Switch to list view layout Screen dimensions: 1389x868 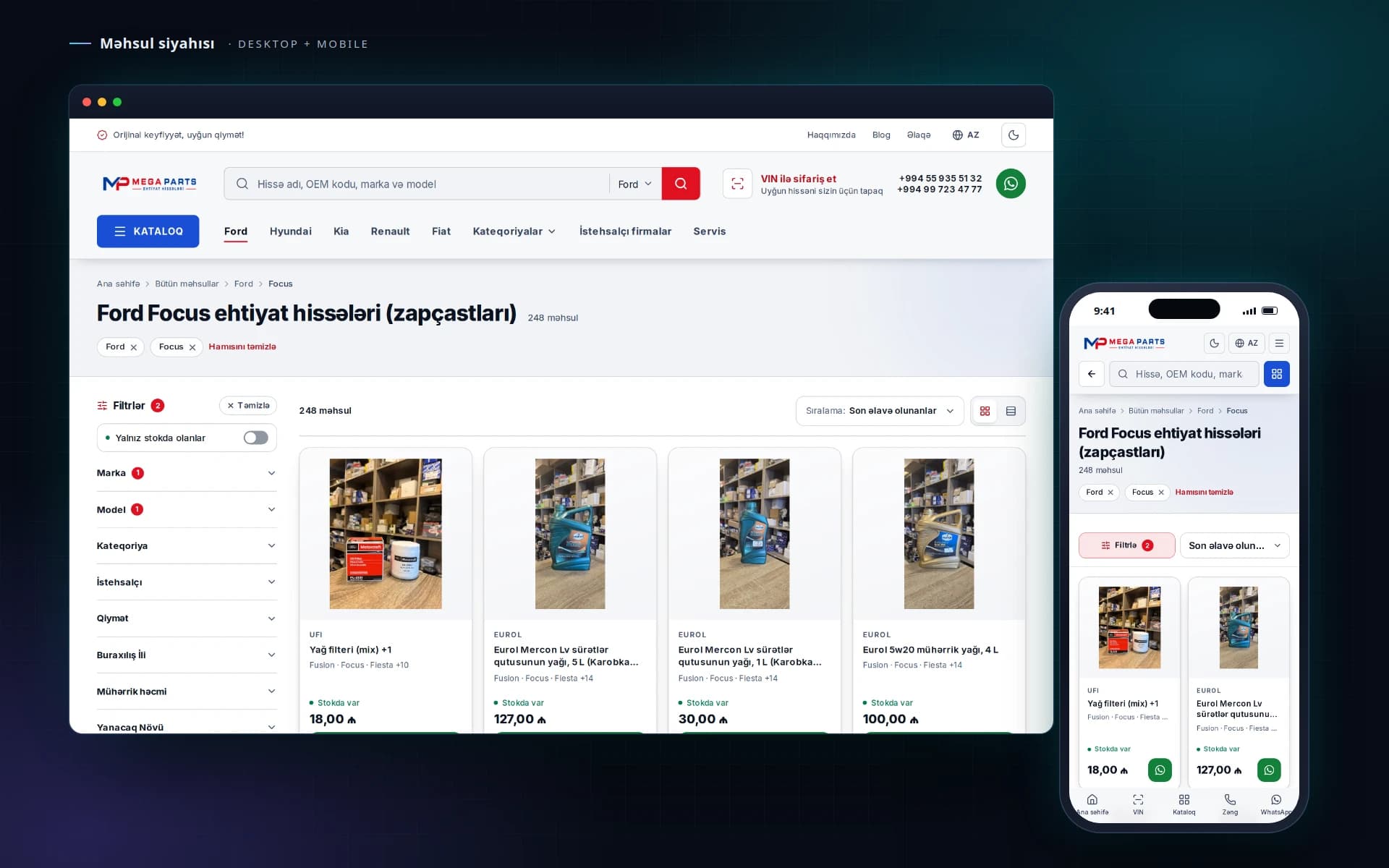[x=1011, y=411]
